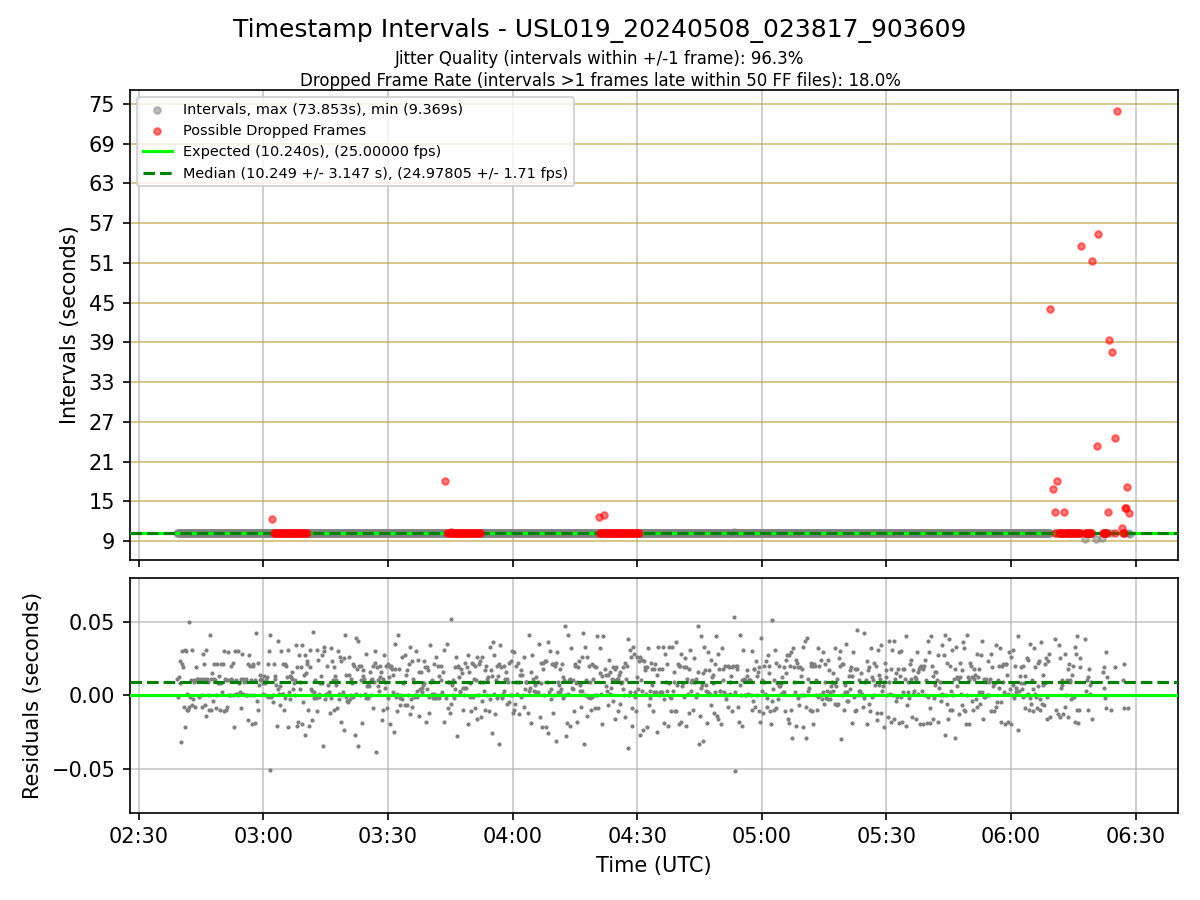Click the chart title "Timestamp Intervals - USL019_20240508_023817_903609"
Viewport: 1200px width, 900px height.
[x=599, y=29]
